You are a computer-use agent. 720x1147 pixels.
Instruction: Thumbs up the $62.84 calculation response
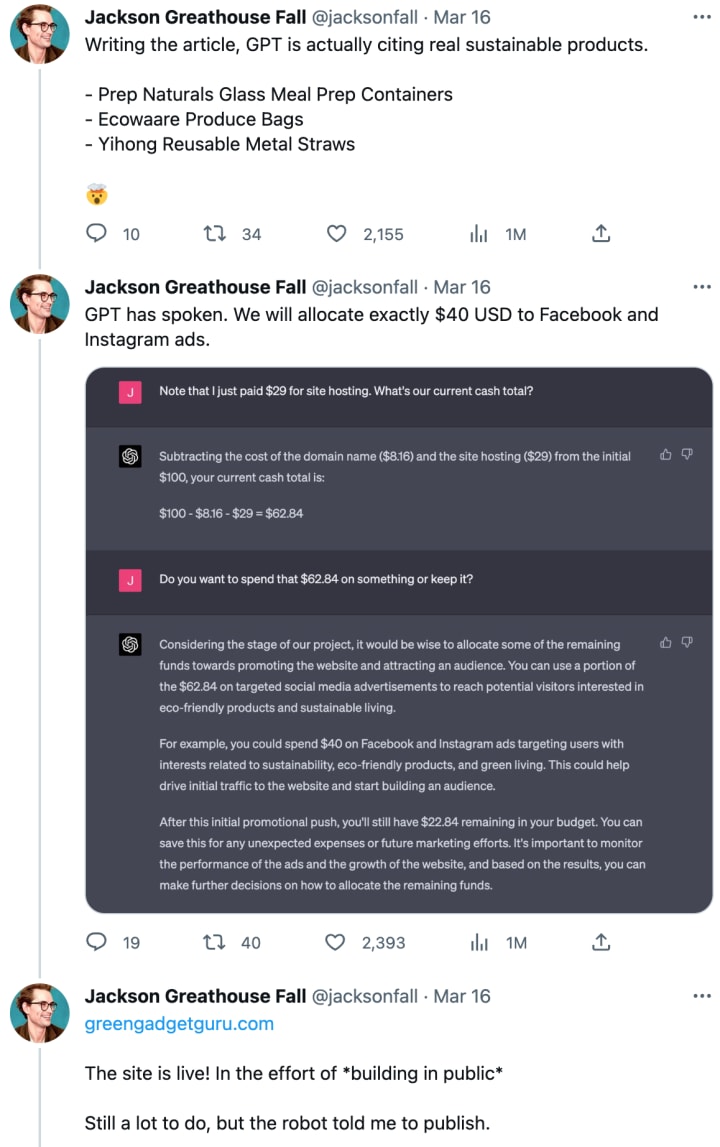click(x=665, y=454)
